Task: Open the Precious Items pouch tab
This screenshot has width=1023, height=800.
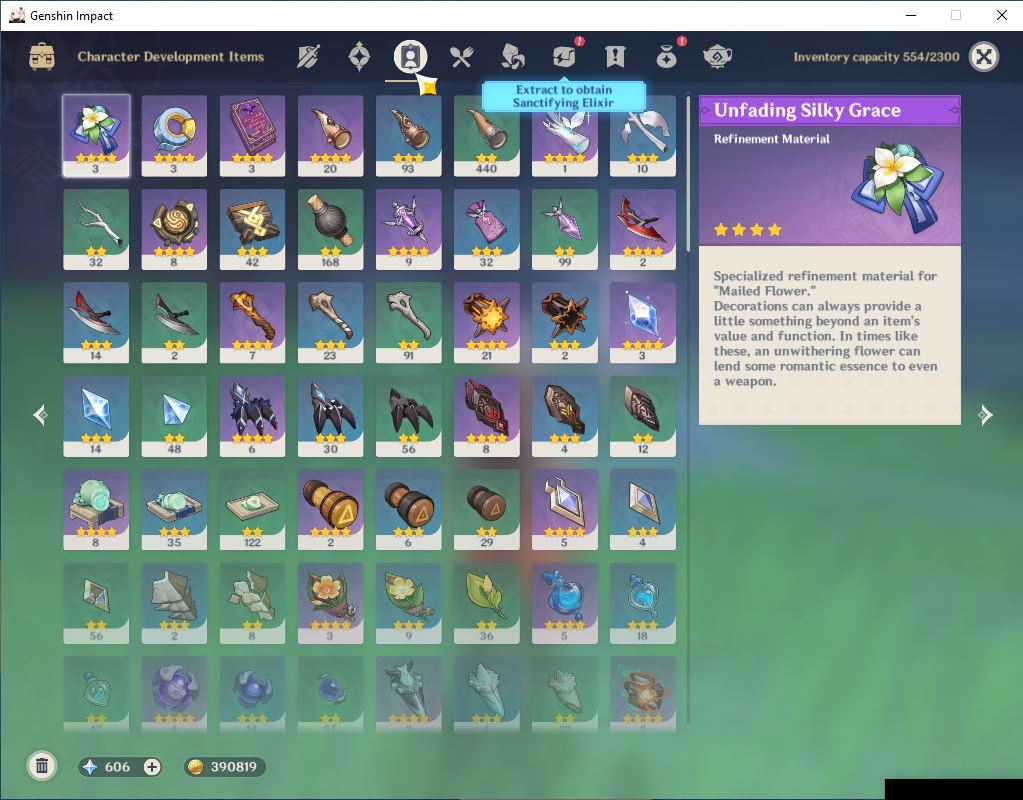Action: click(667, 56)
